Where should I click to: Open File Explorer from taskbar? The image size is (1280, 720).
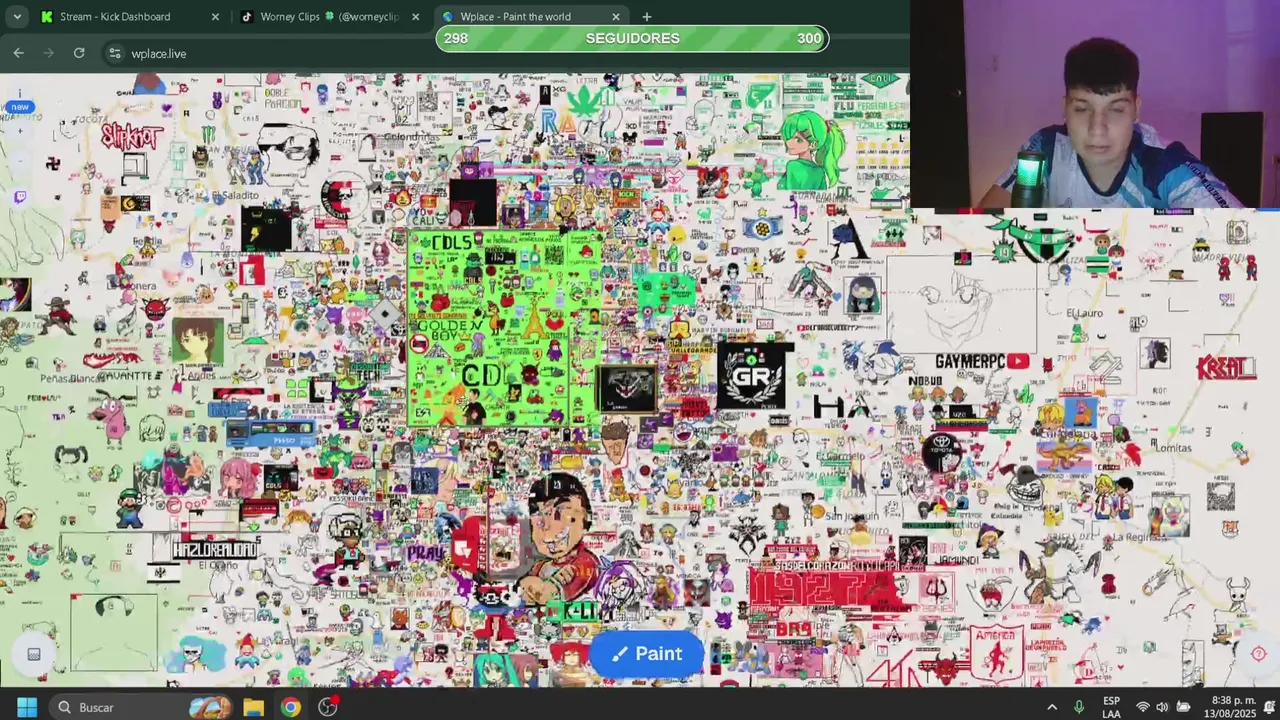(253, 707)
